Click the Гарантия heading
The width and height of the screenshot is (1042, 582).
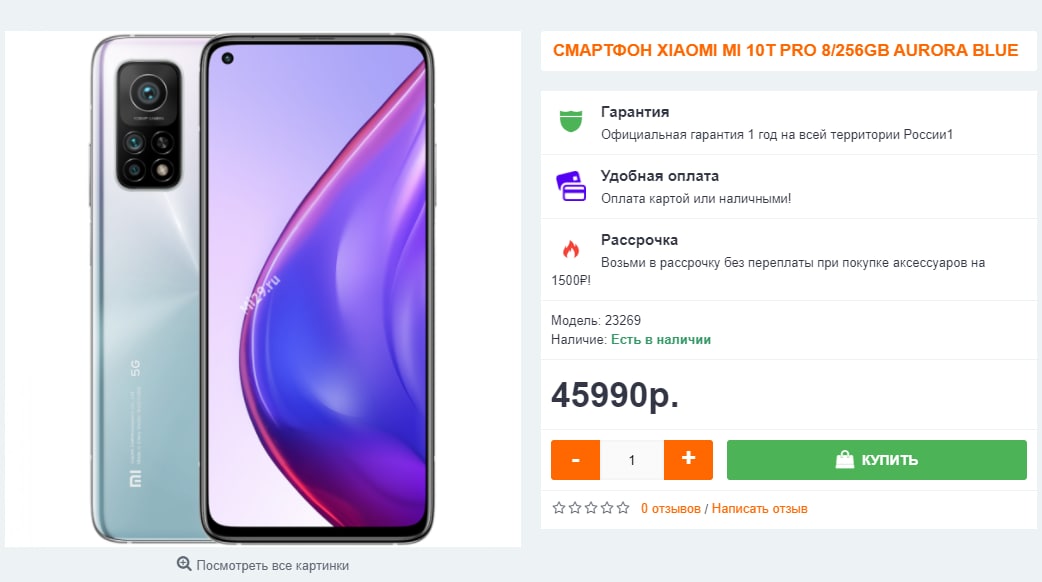(635, 112)
